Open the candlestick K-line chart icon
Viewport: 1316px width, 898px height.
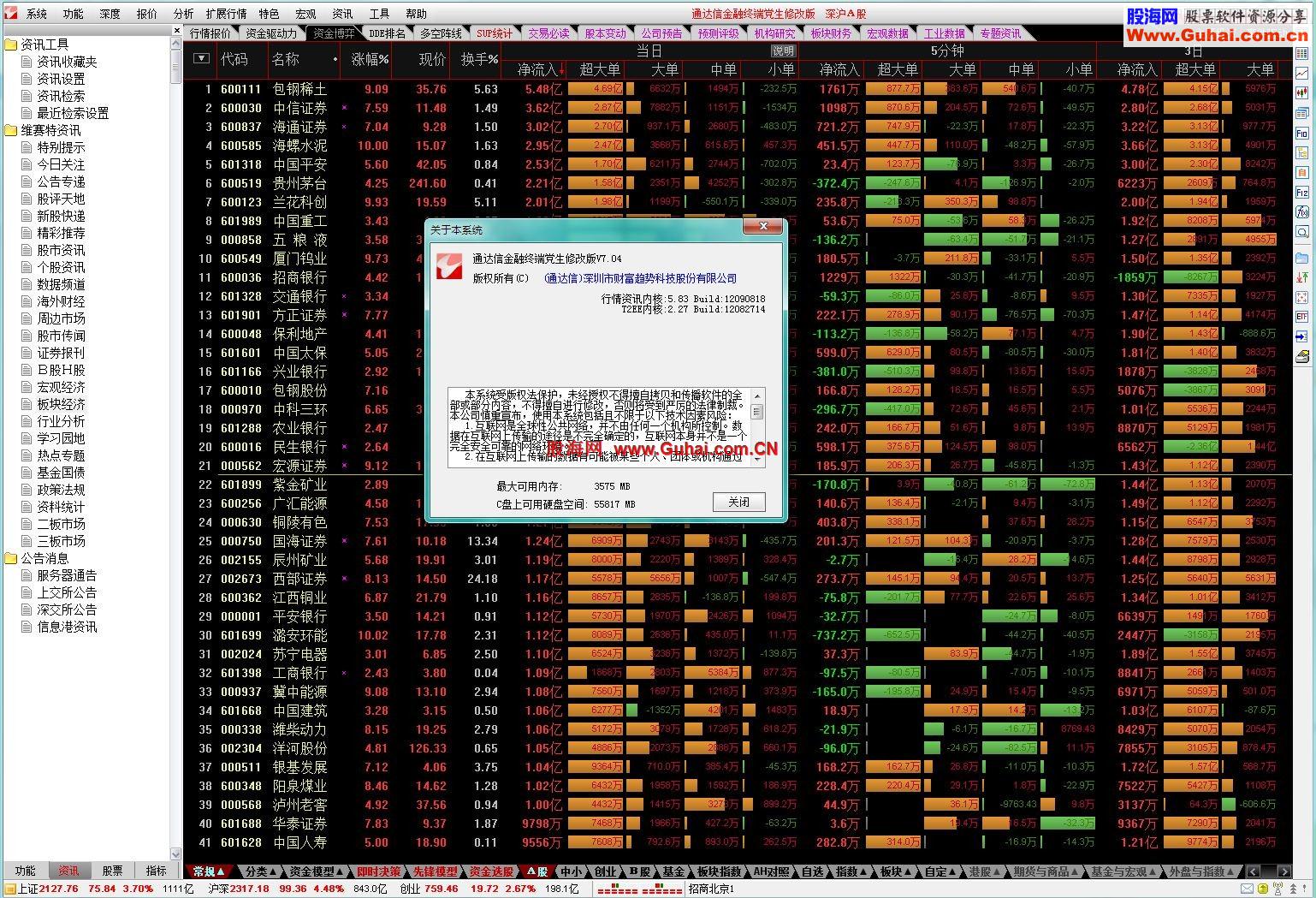tap(1302, 93)
